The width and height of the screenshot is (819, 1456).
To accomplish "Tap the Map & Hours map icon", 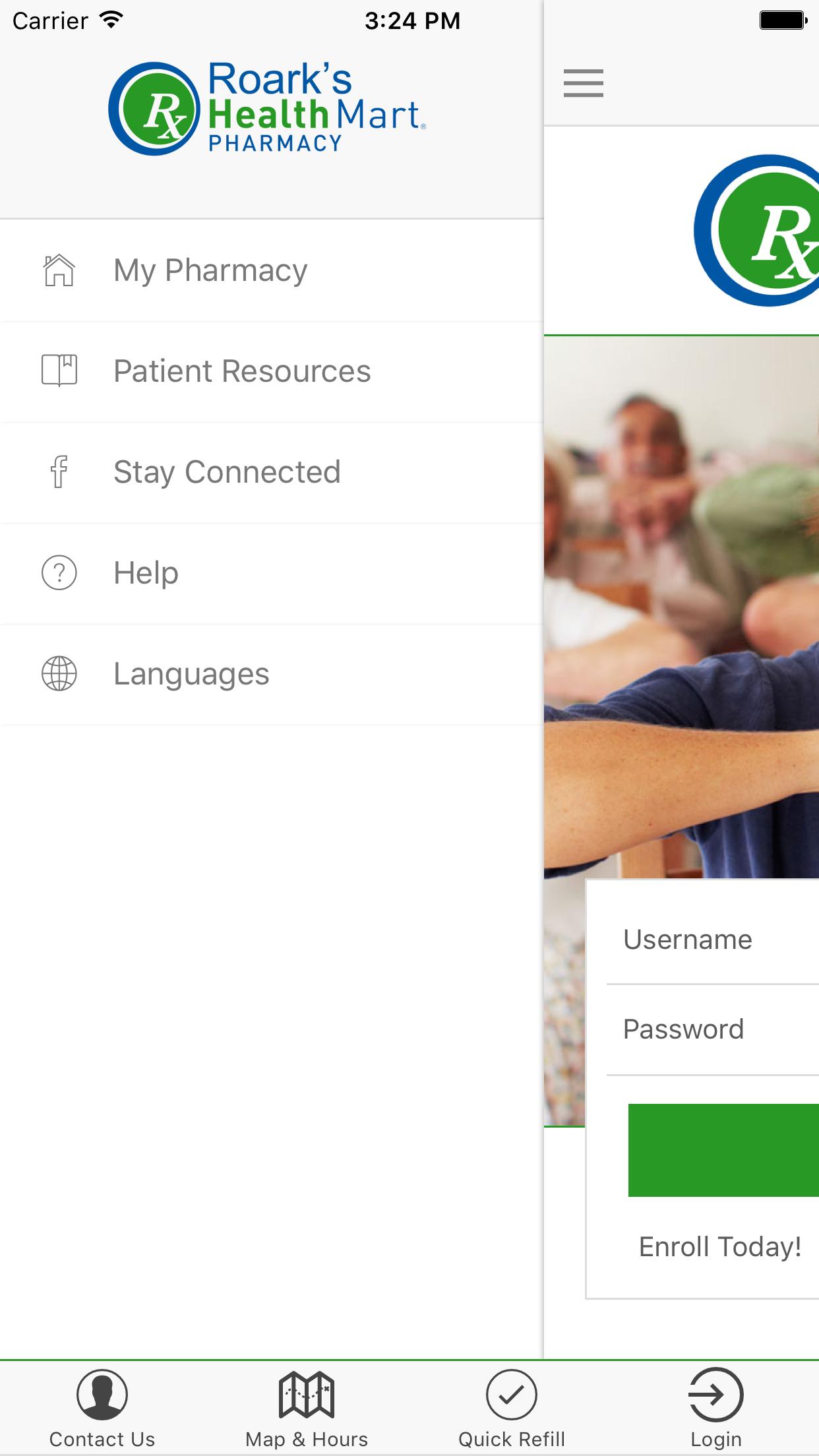I will pos(307,1394).
